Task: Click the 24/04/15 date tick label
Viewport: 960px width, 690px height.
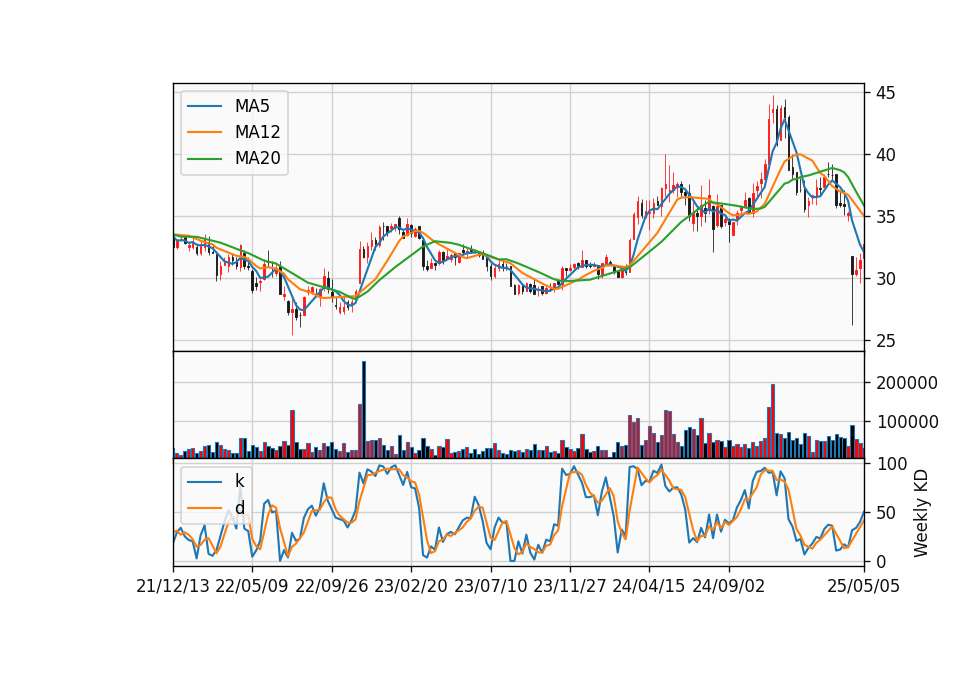Action: 649,587
